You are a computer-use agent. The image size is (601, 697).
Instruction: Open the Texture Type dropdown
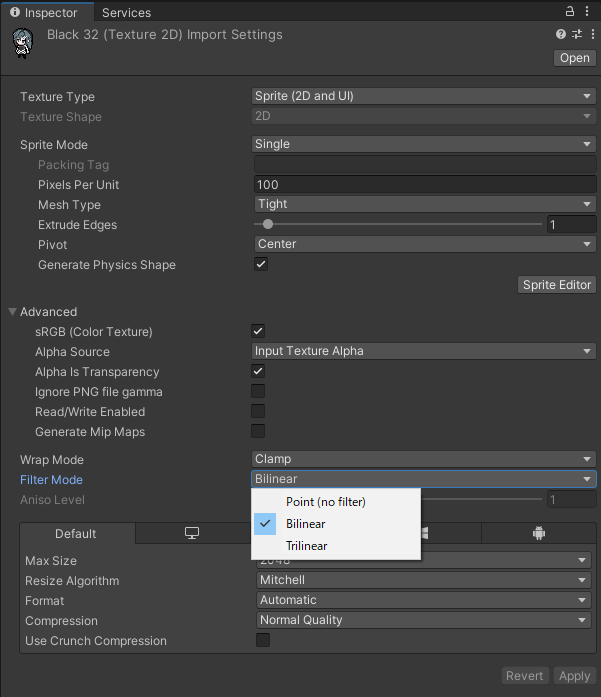[x=424, y=96]
